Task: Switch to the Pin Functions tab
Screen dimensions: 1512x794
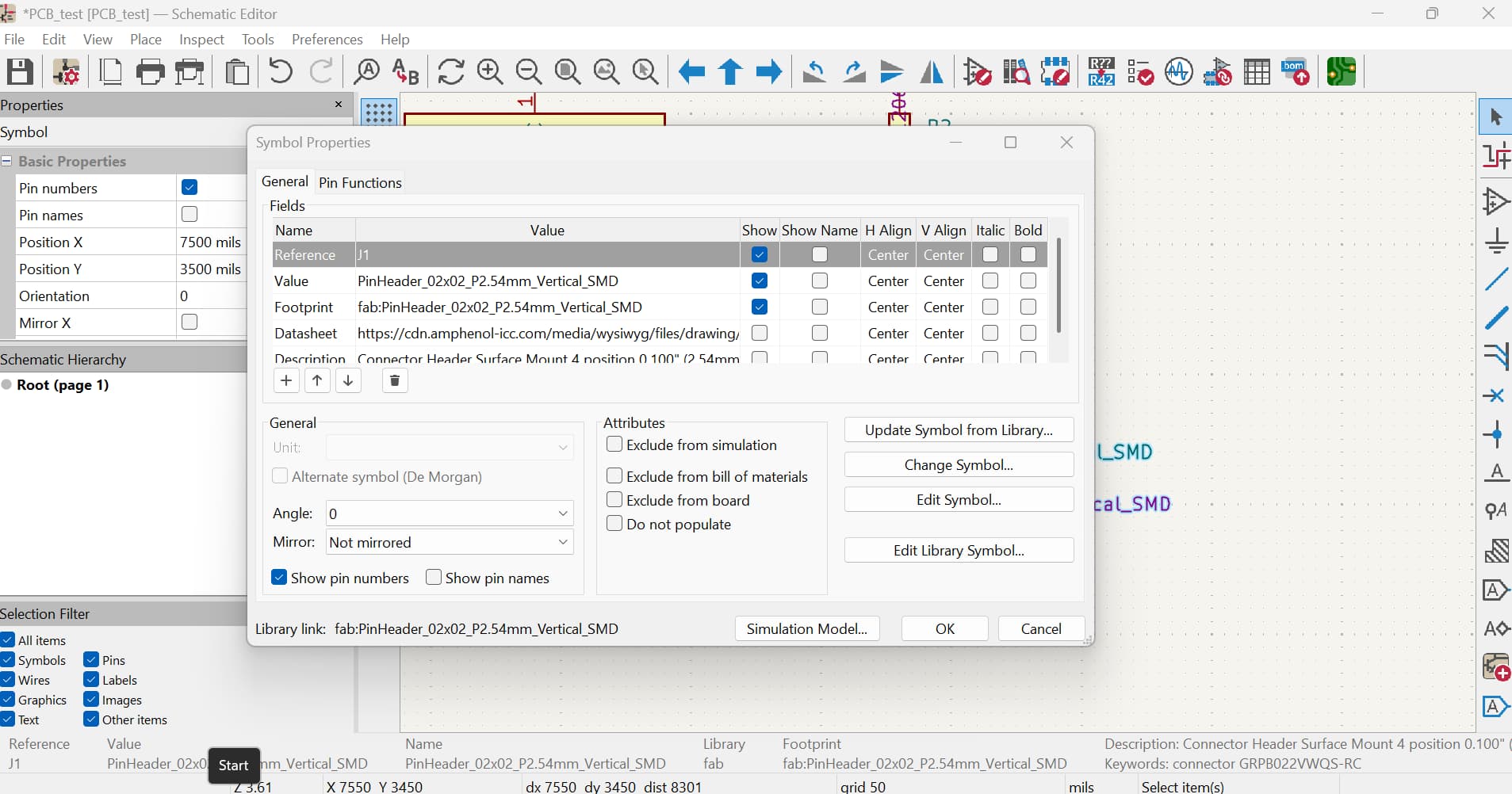Action: click(360, 183)
